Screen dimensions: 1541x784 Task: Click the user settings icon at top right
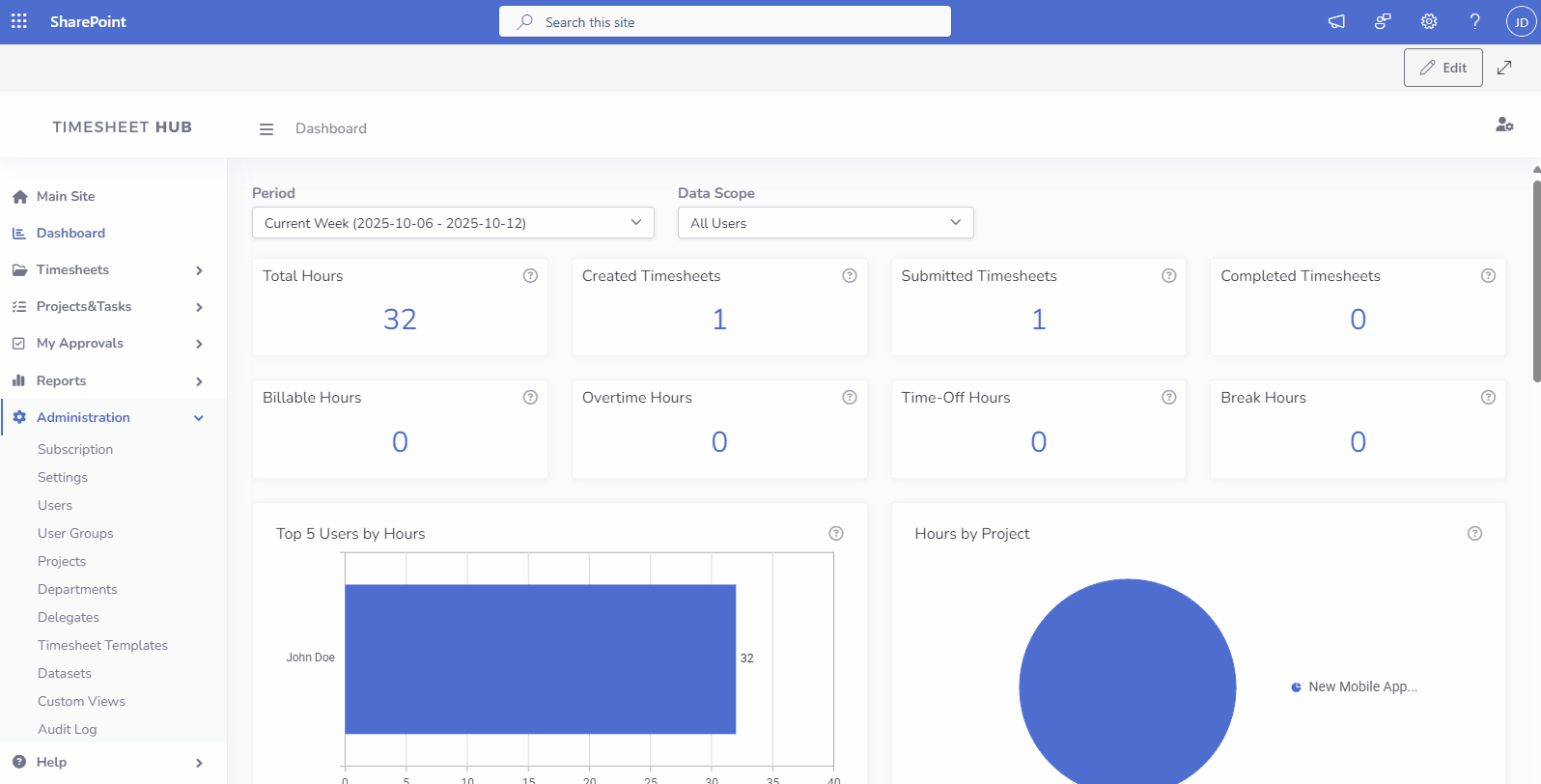pyautogui.click(x=1503, y=125)
